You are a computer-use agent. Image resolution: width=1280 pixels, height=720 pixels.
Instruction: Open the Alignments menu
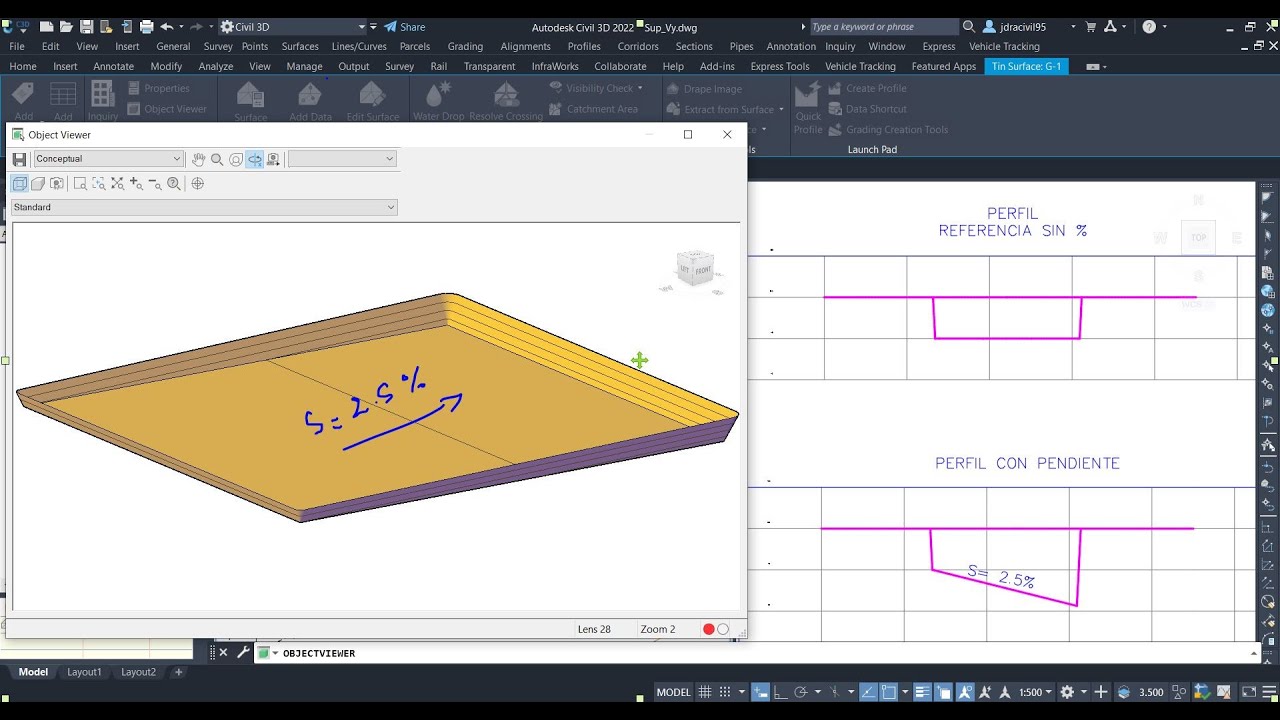pyautogui.click(x=525, y=46)
